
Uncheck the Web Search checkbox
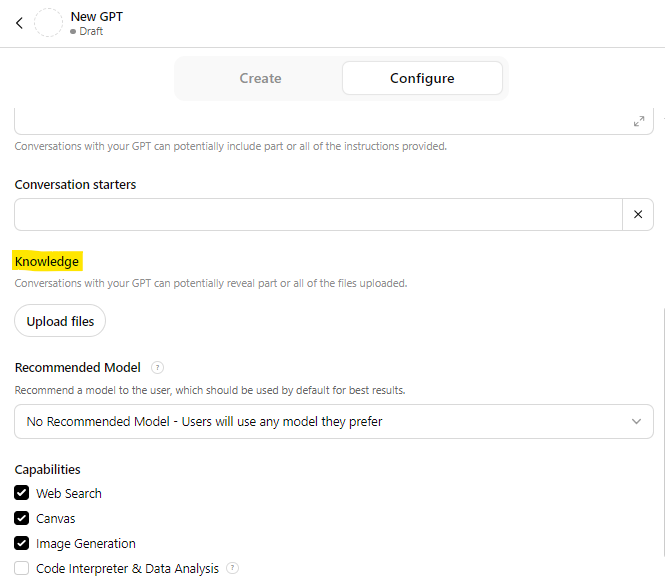click(x=22, y=493)
